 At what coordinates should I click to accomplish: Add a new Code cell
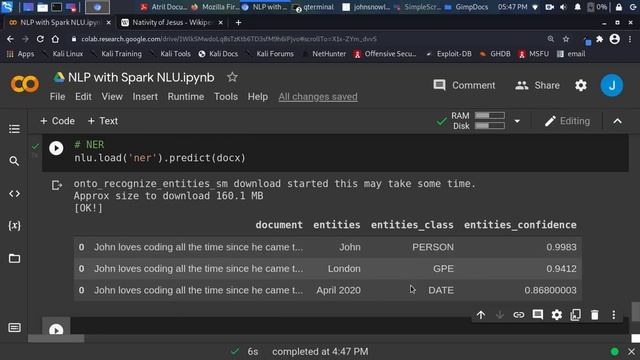(57, 121)
